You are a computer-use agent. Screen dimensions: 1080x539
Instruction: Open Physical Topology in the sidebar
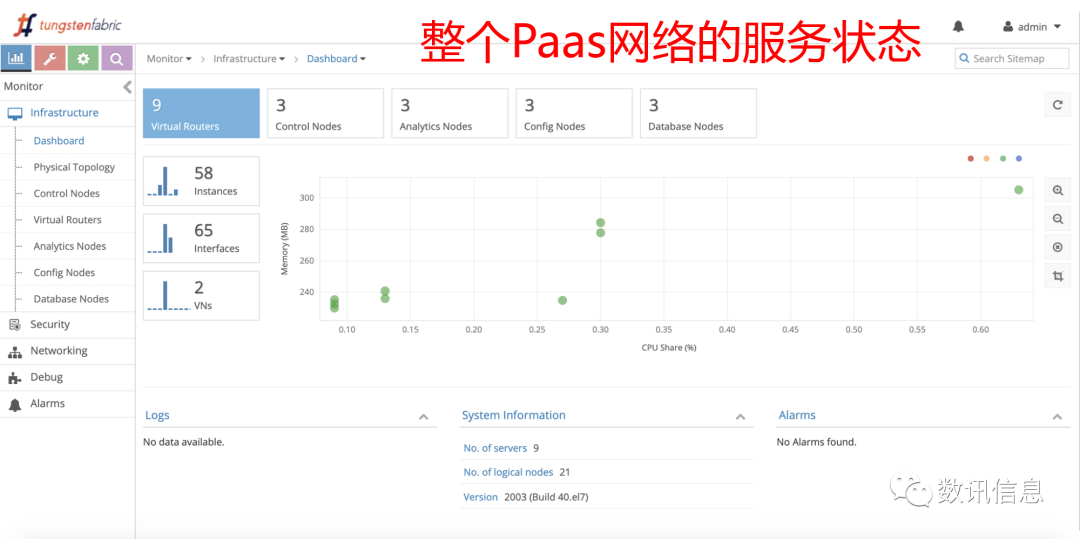[x=74, y=167]
